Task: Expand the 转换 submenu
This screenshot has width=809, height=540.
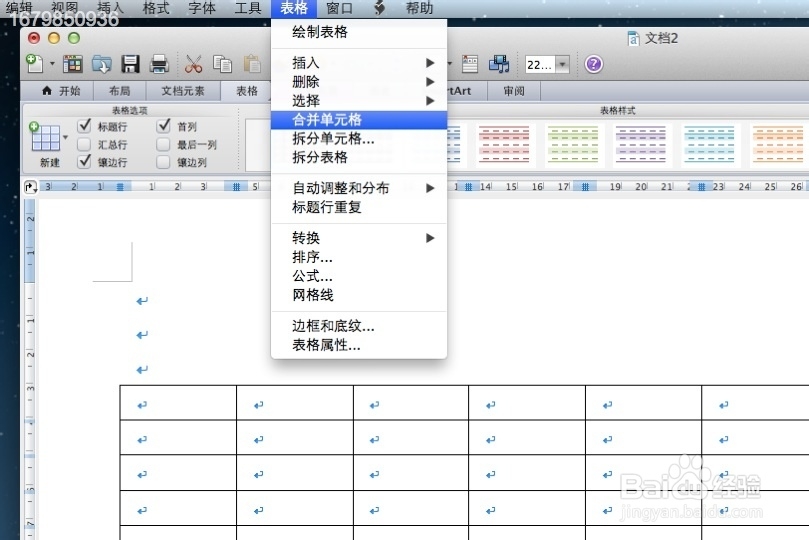Action: (359, 238)
